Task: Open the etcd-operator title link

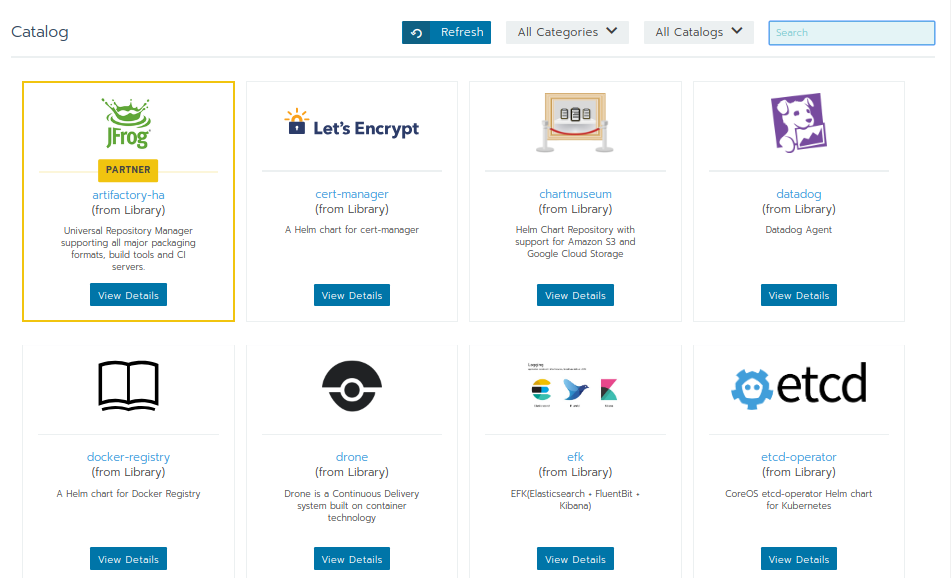Action: point(799,457)
